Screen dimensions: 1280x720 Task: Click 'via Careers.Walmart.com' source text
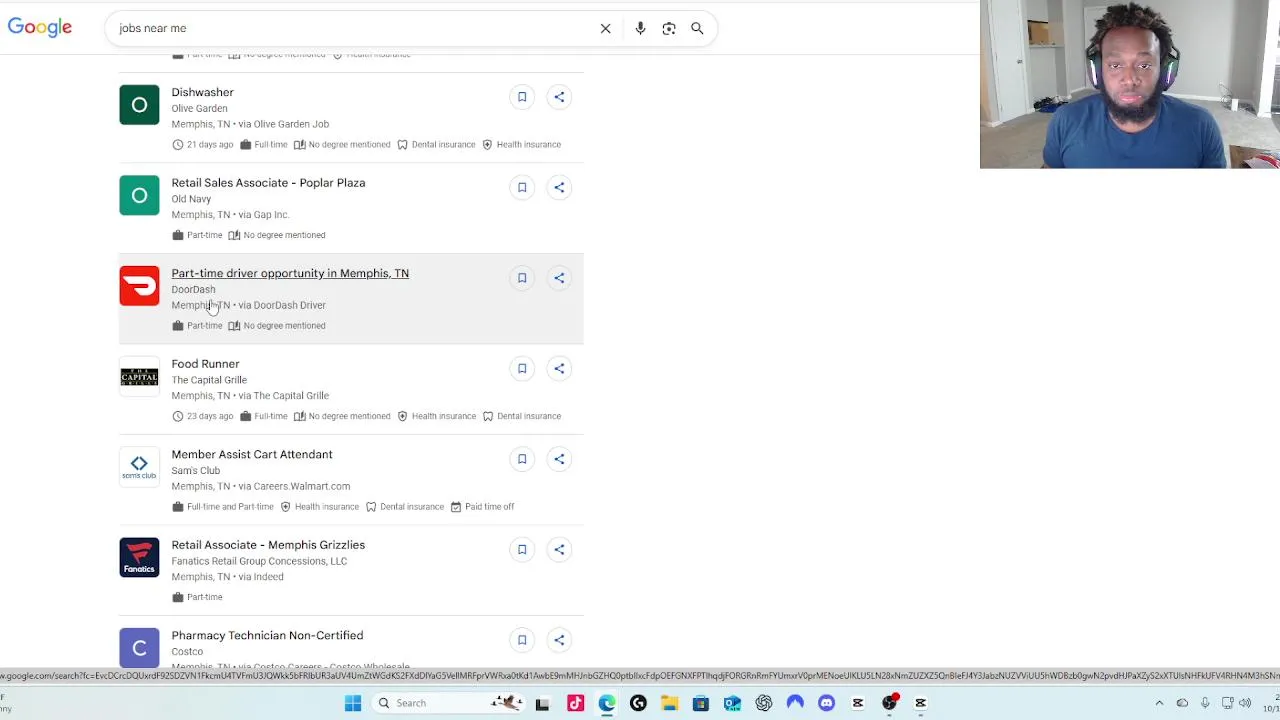[x=294, y=486]
